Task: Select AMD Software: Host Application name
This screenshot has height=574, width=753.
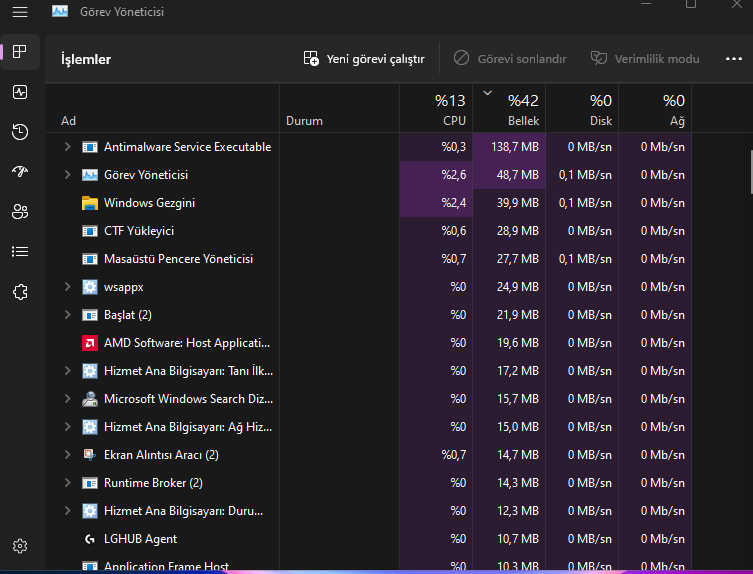Action: coord(187,343)
